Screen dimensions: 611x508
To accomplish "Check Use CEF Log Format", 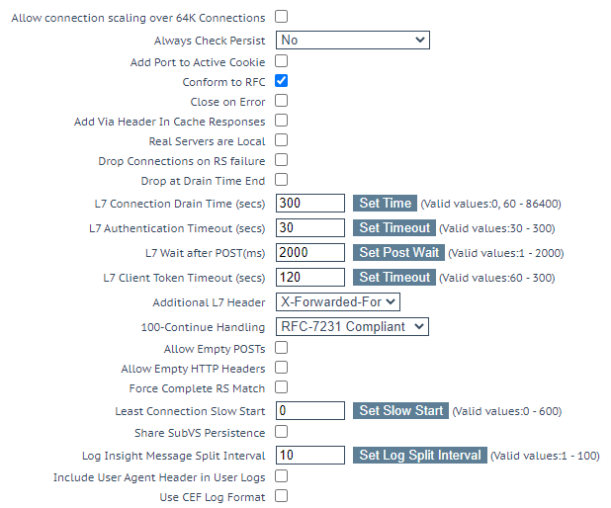I will point(281,496).
